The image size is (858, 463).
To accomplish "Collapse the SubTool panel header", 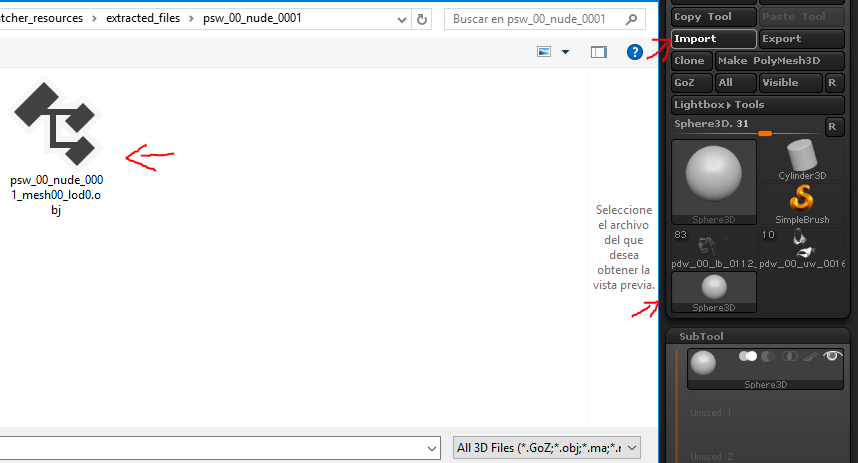I will [700, 337].
